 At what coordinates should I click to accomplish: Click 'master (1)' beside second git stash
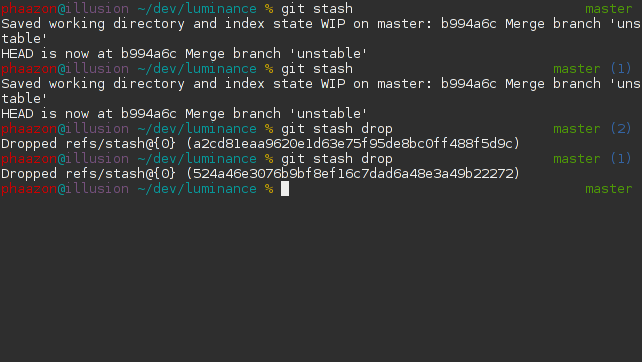(592, 69)
